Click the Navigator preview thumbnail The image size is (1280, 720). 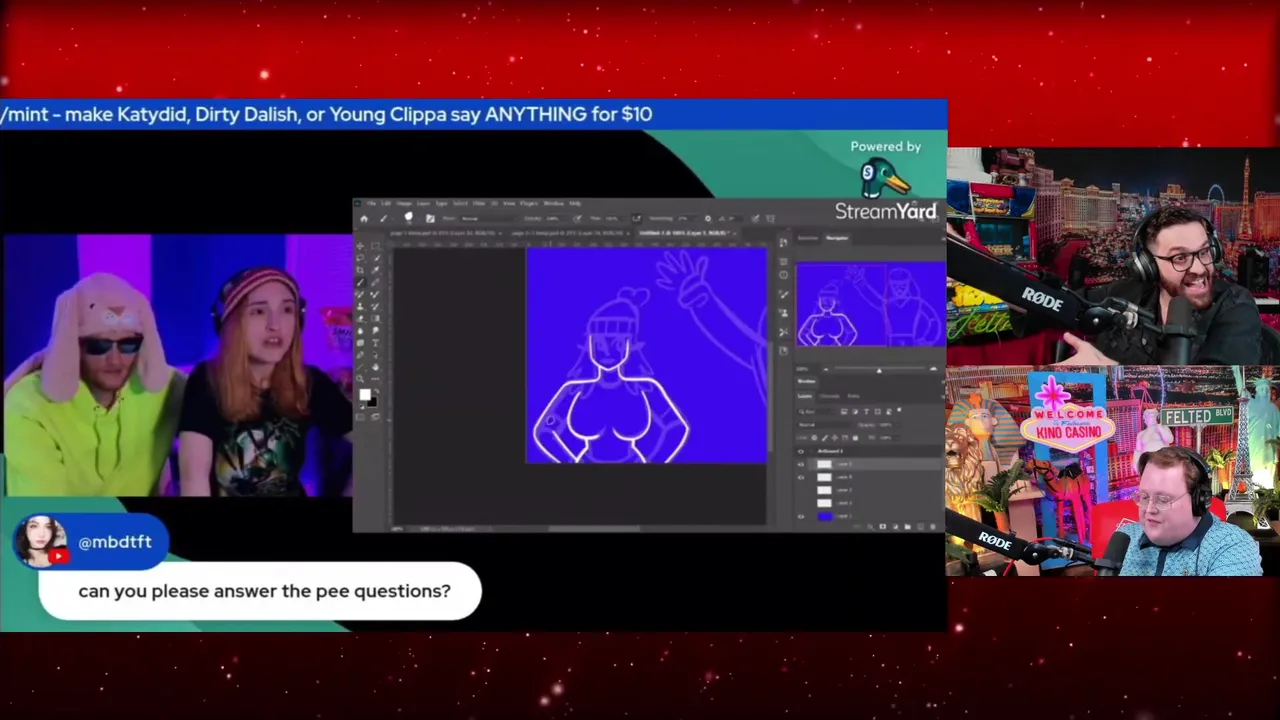[870, 304]
